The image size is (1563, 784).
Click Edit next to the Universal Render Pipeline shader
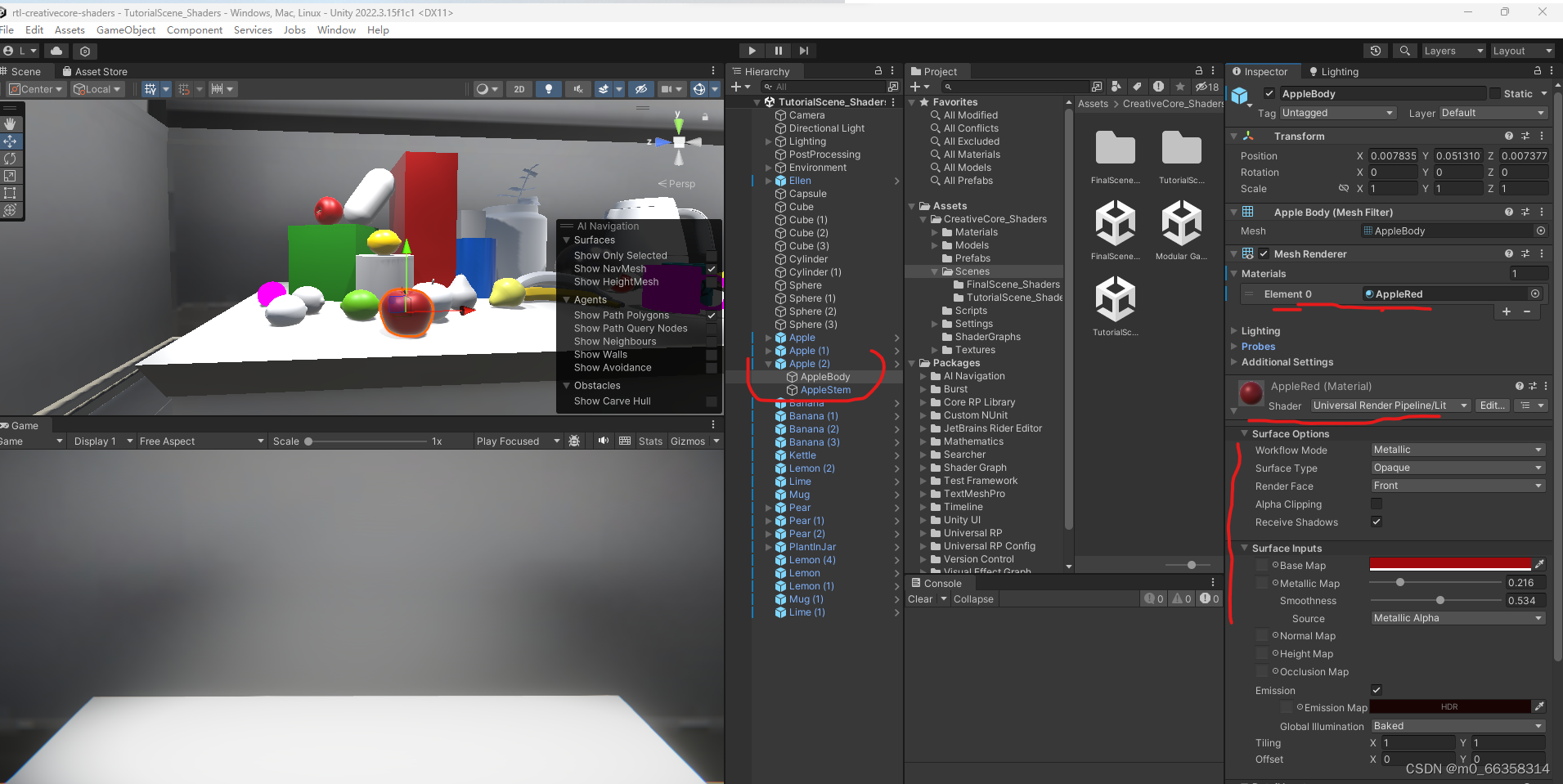[x=1492, y=405]
